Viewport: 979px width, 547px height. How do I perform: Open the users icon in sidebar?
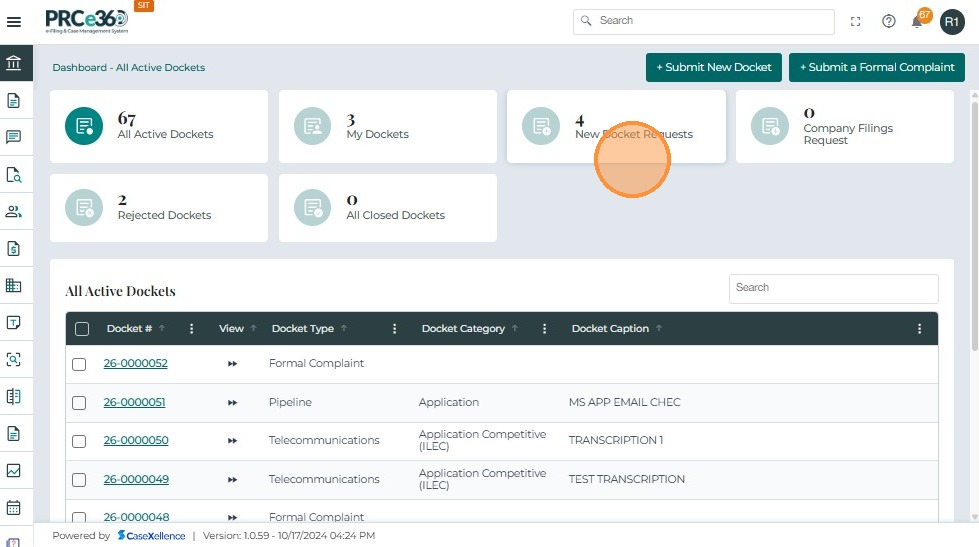point(14,212)
